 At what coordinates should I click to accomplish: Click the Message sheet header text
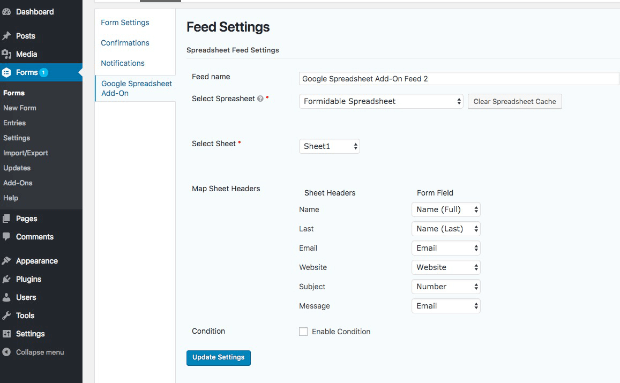[314, 306]
